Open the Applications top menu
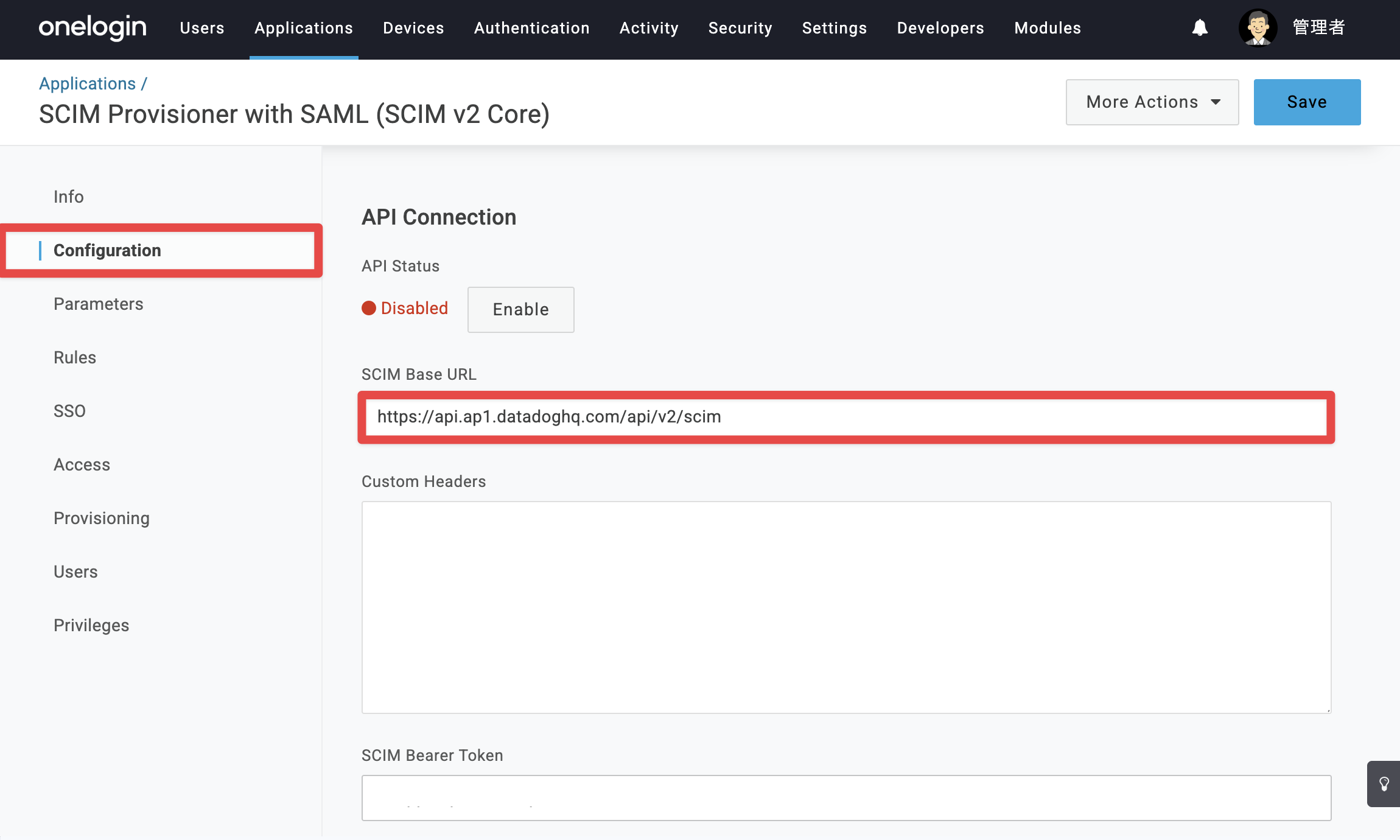The width and height of the screenshot is (1400, 840). tap(304, 28)
